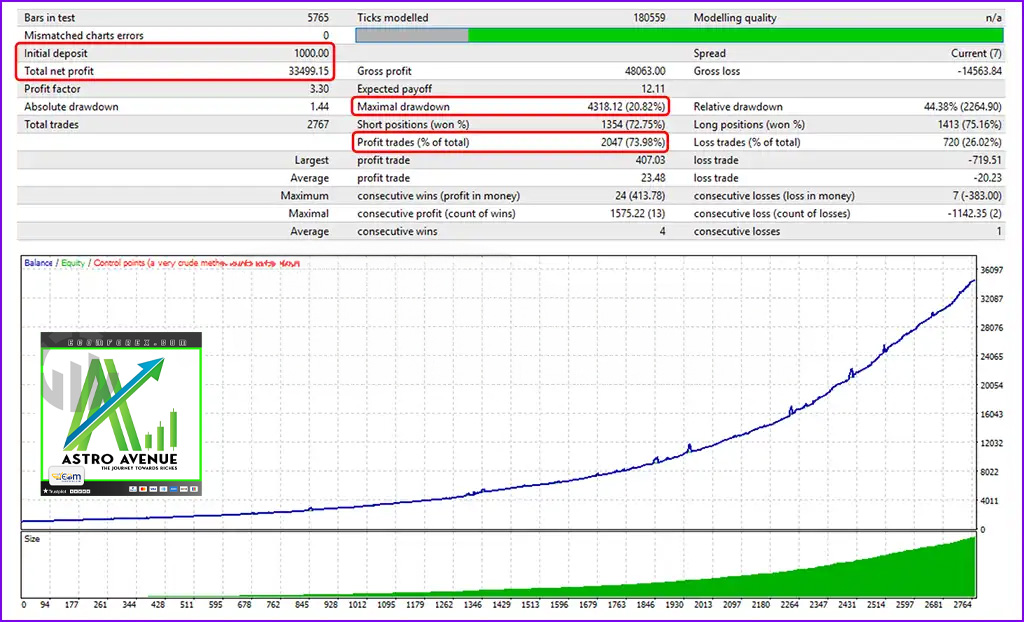Viewport: 1024px width, 622px height.
Task: Select the absolute drawdown value 1.44
Action: tap(319, 106)
